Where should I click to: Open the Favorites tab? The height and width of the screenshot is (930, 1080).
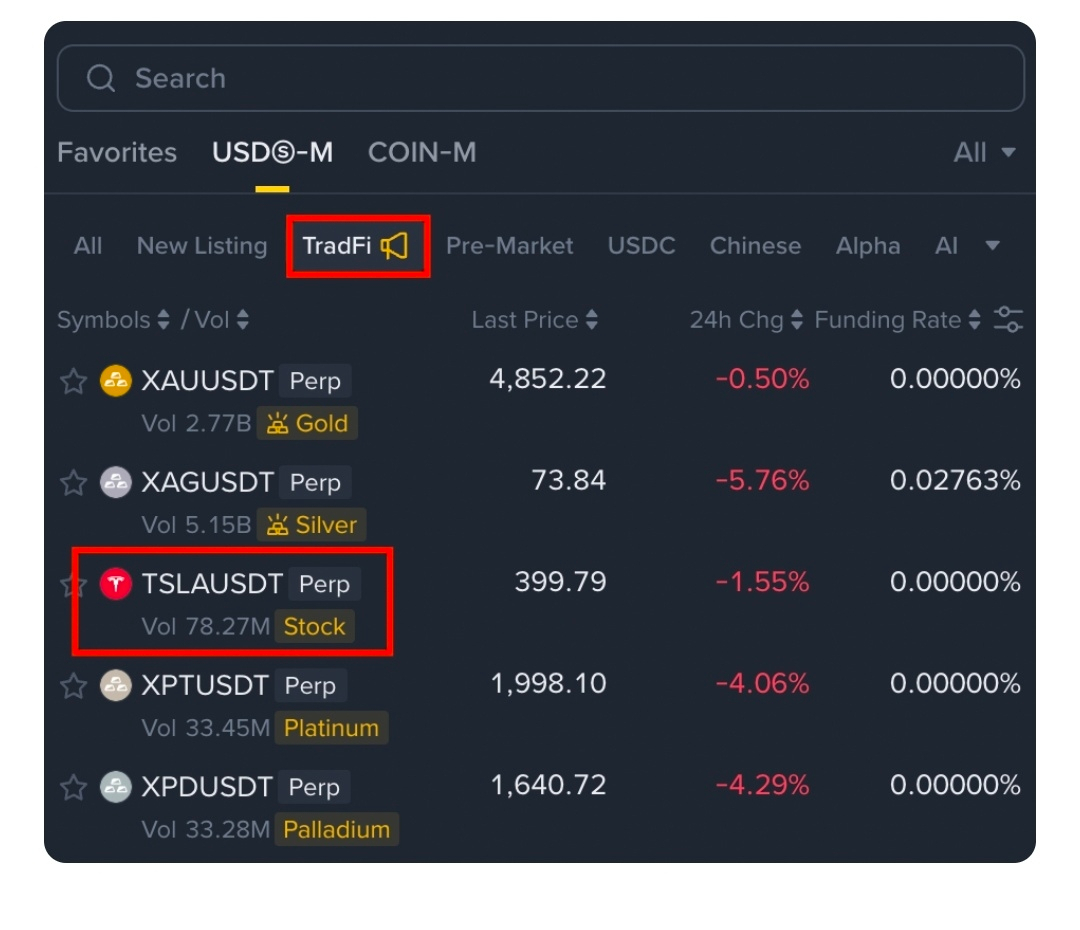pyautogui.click(x=117, y=153)
